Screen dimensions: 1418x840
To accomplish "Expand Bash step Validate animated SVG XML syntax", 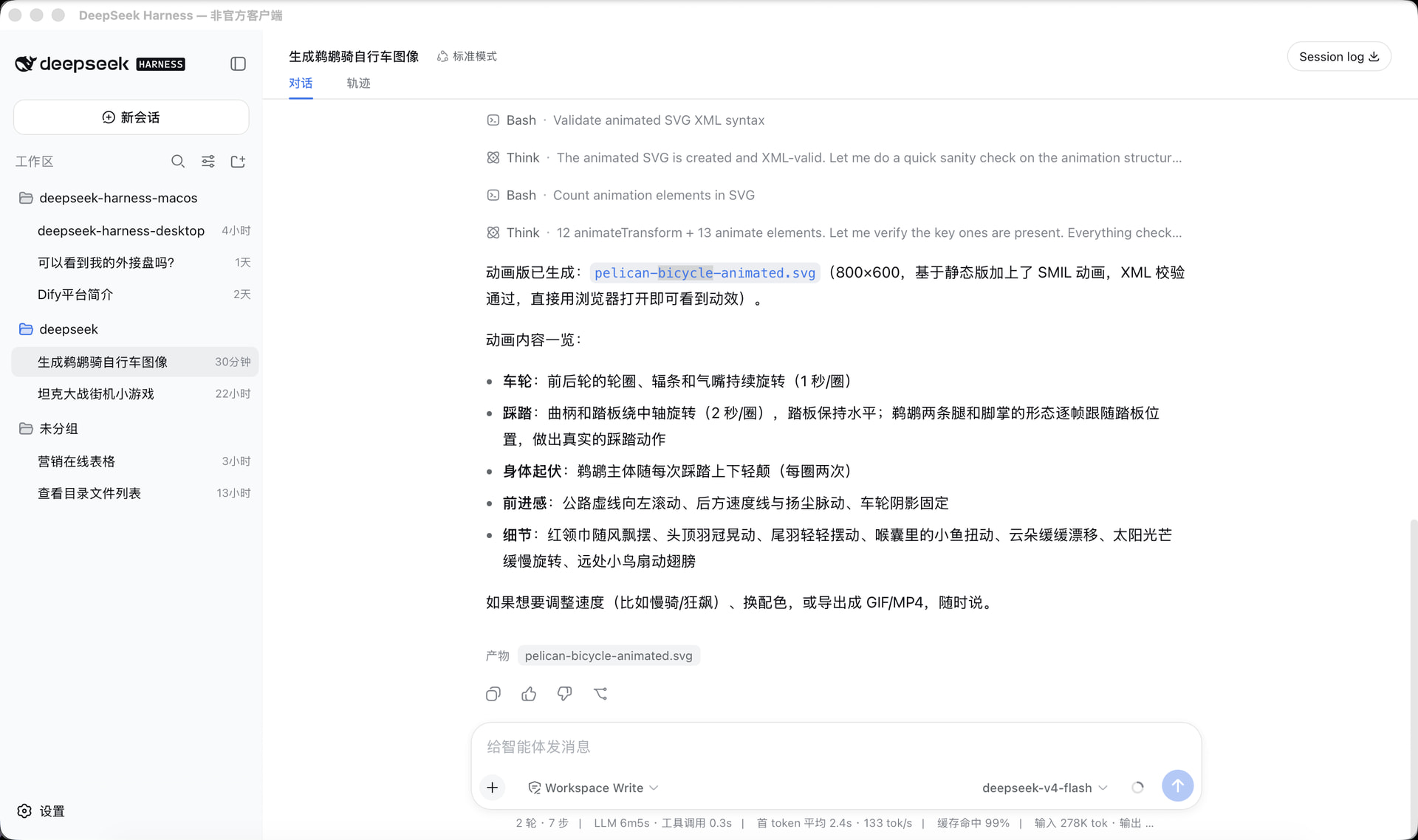I will [626, 120].
